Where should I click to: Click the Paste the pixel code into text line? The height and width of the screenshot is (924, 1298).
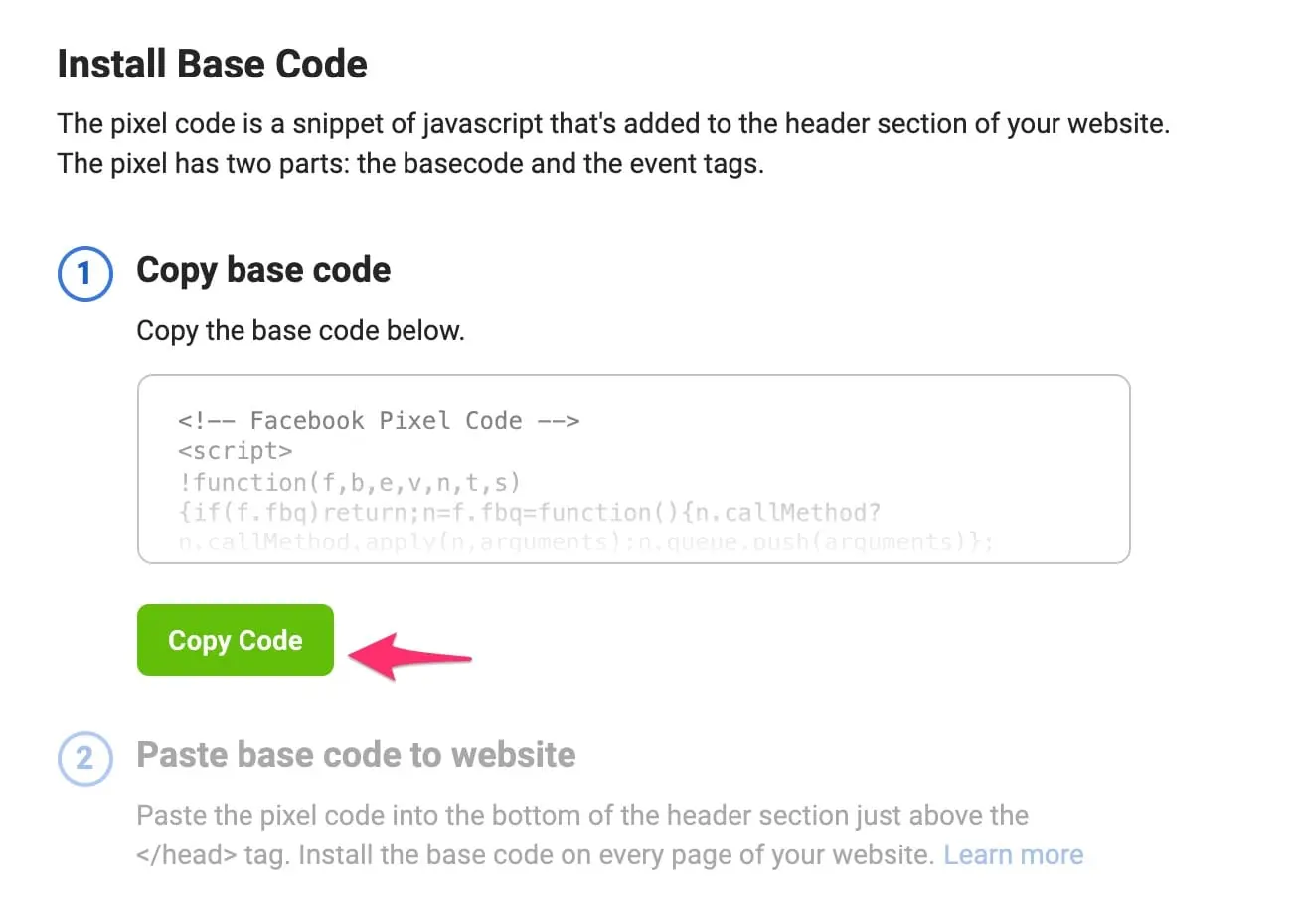582,816
